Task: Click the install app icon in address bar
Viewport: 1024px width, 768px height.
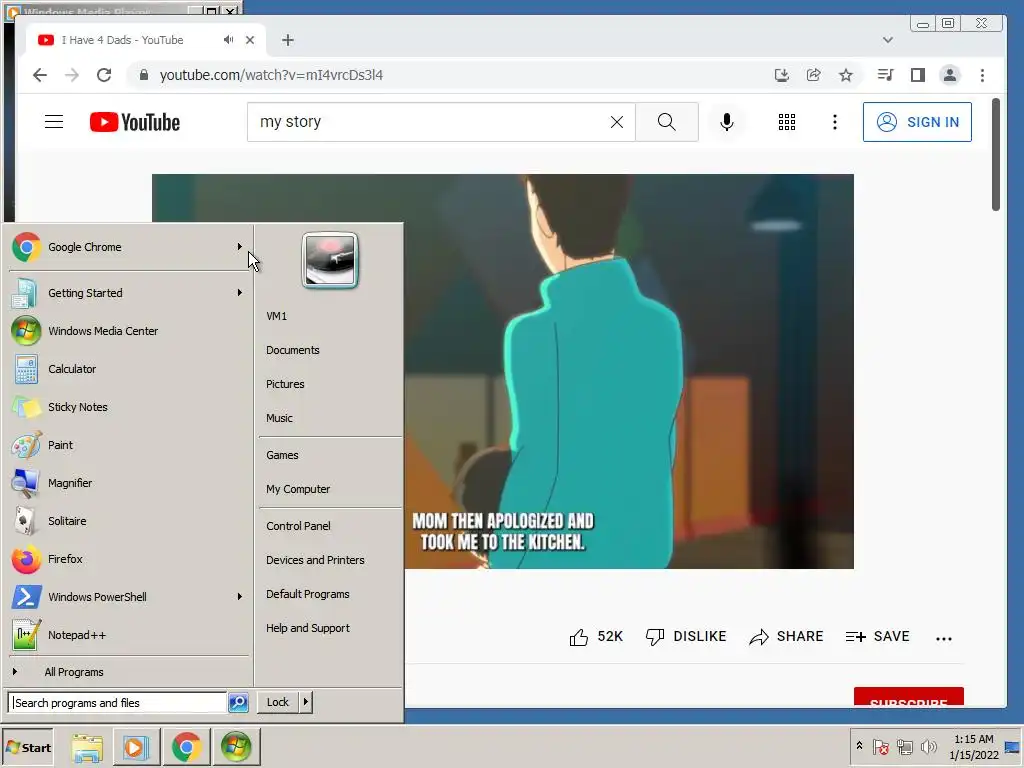Action: [782, 75]
